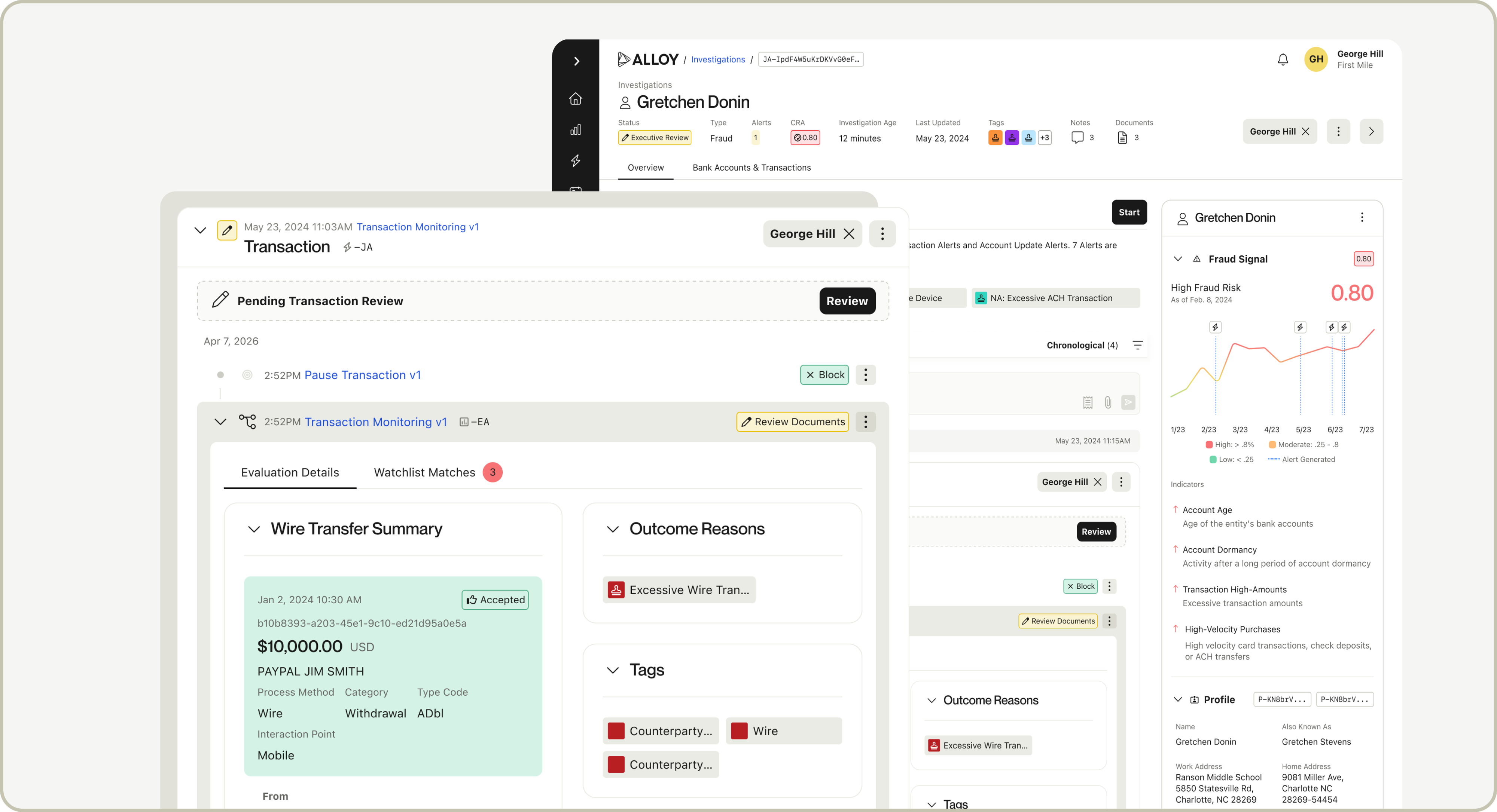Click the Notes comment icon
1497x812 pixels.
tap(1077, 138)
